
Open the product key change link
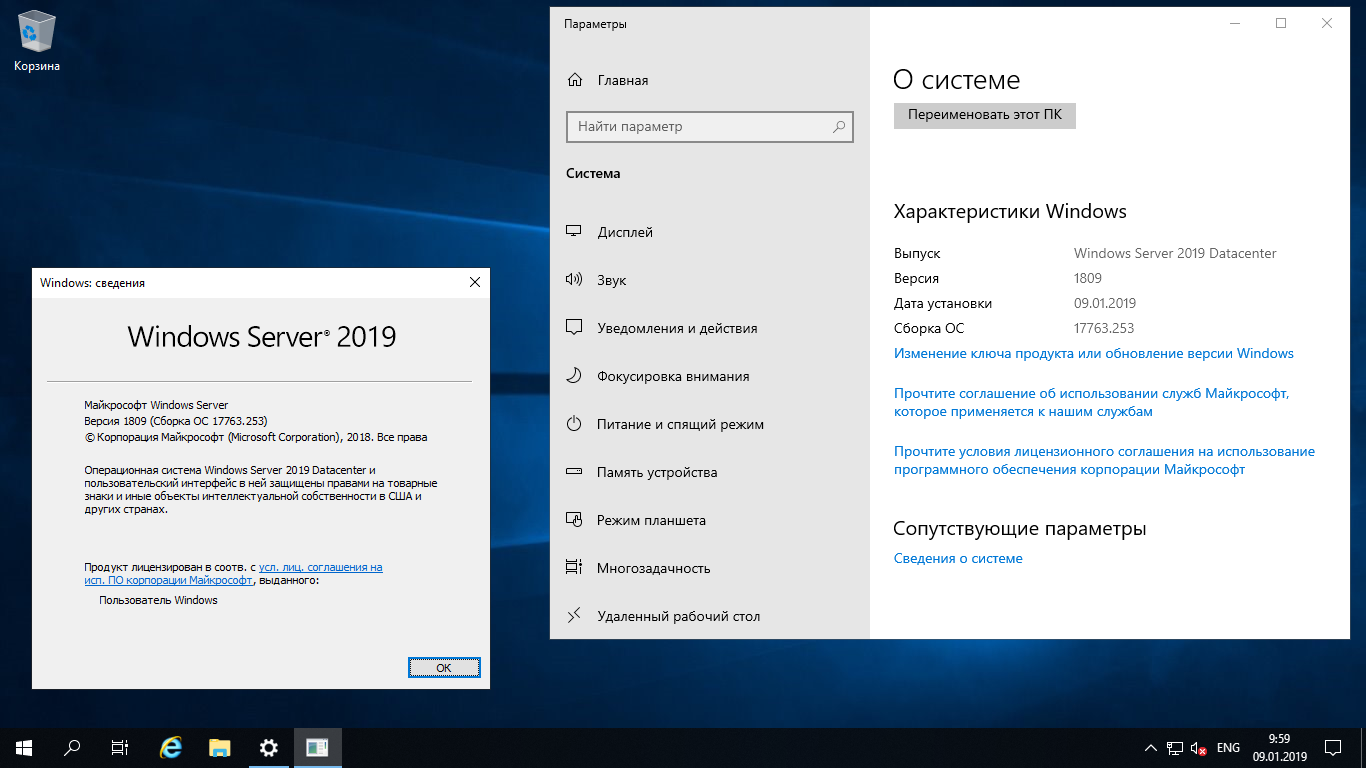pos(1094,353)
